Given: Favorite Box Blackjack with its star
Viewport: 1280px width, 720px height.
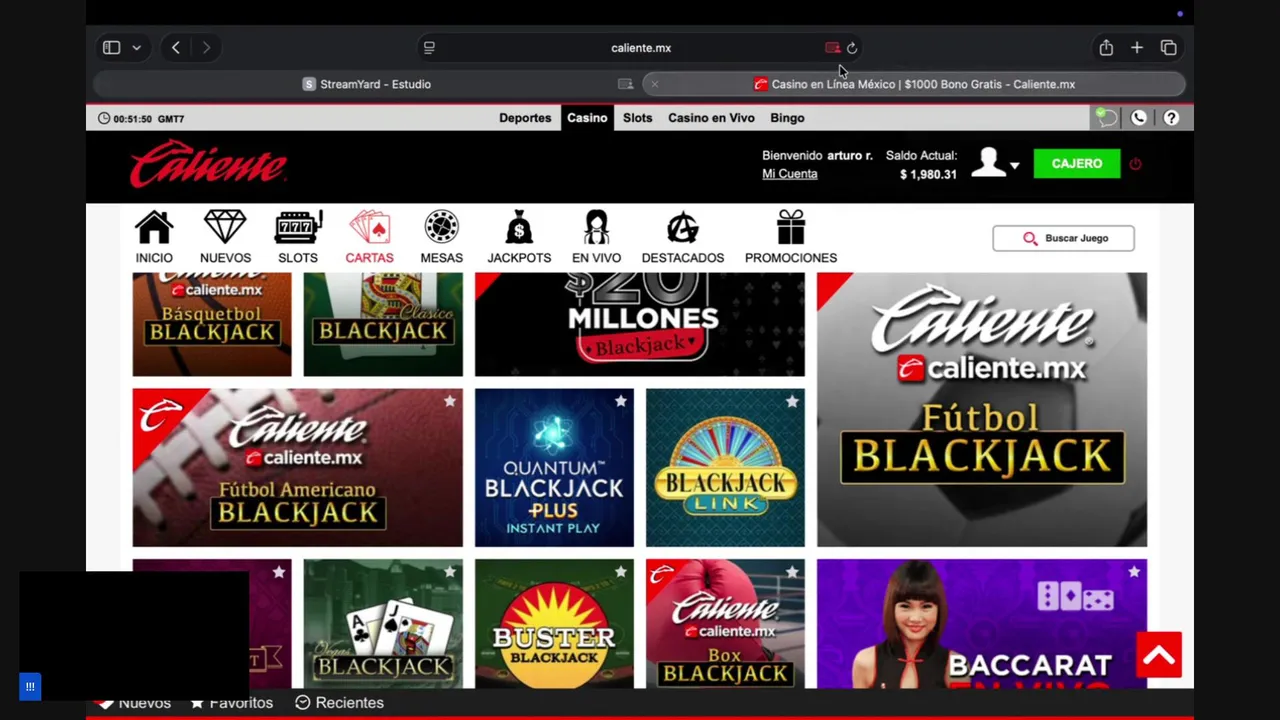Looking at the screenshot, I should (x=792, y=572).
